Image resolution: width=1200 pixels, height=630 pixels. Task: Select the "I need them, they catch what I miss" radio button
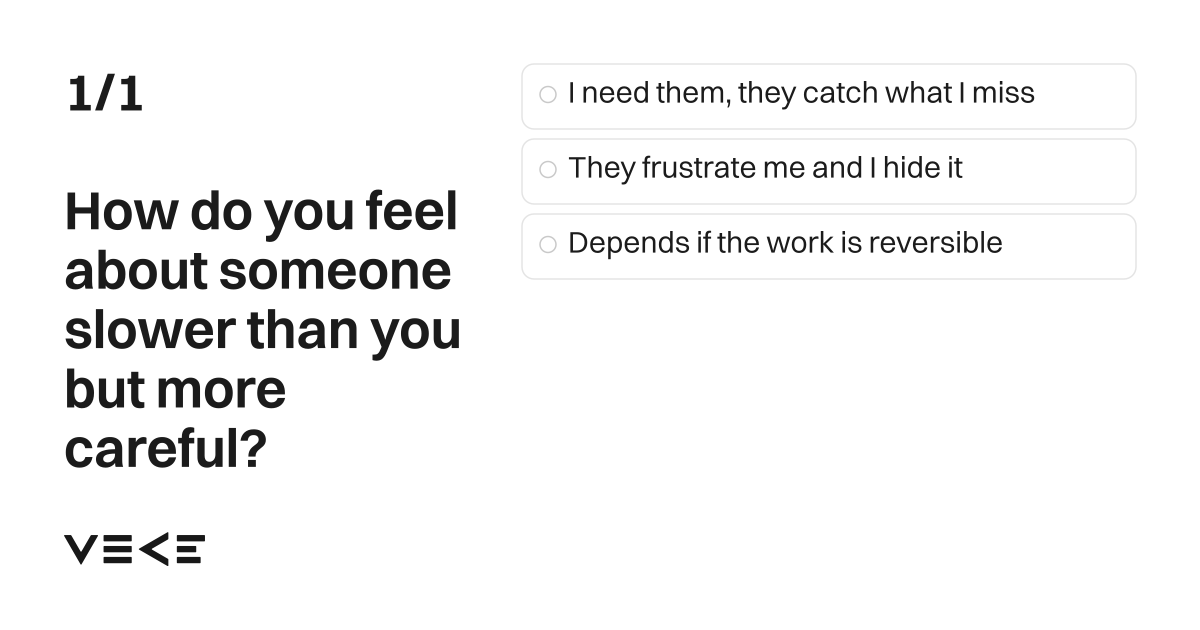point(547,95)
